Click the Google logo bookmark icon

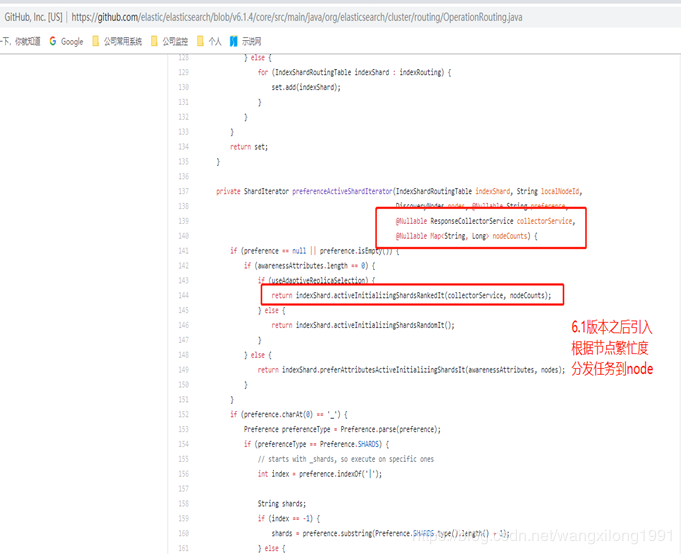pyautogui.click(x=53, y=41)
